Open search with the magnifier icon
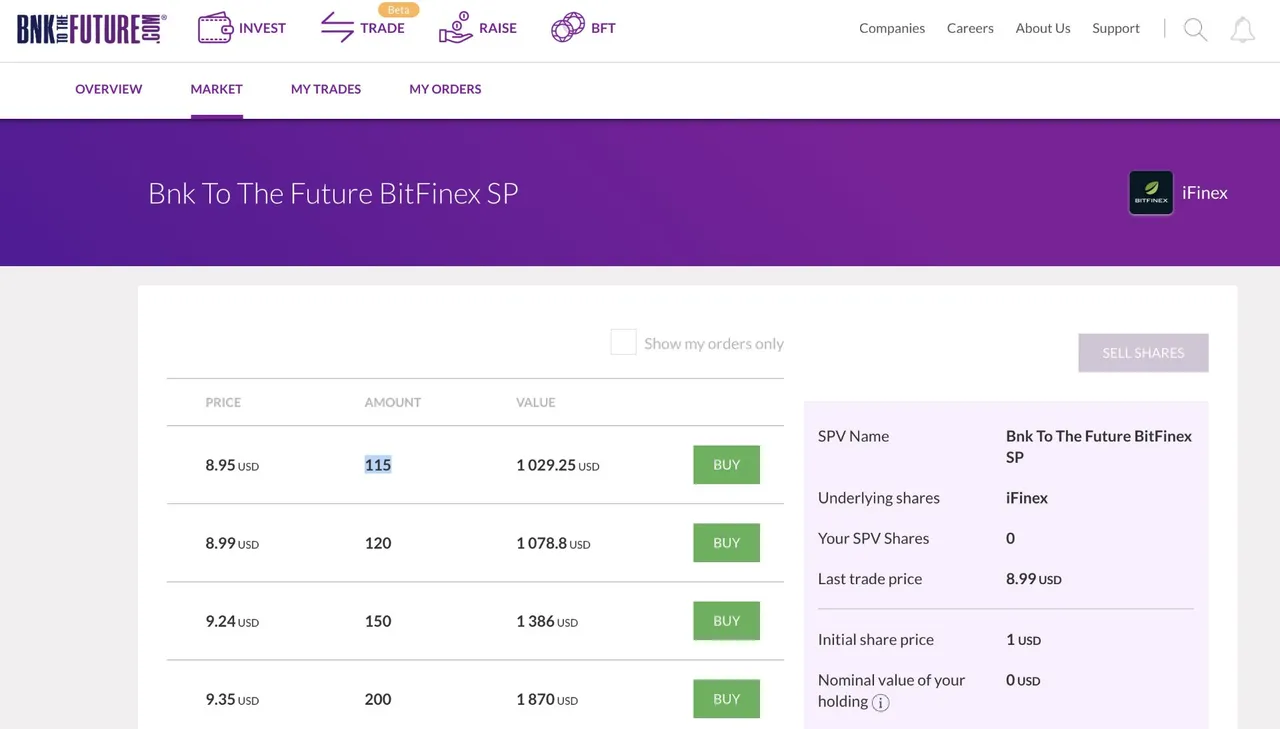This screenshot has height=729, width=1280. click(x=1195, y=29)
